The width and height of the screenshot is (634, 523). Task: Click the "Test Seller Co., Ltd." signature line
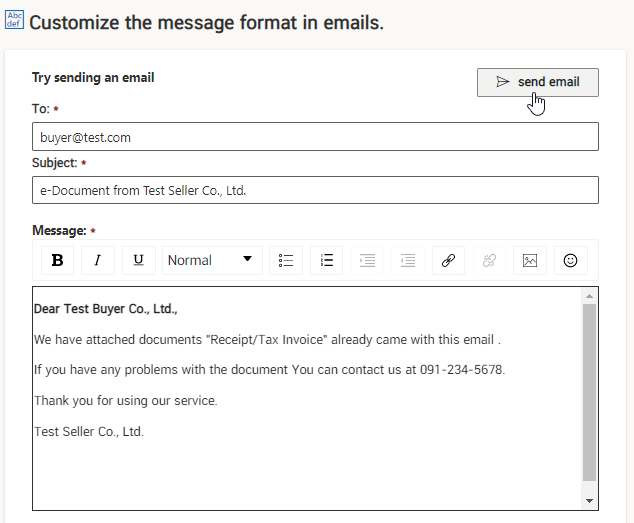coord(89,432)
